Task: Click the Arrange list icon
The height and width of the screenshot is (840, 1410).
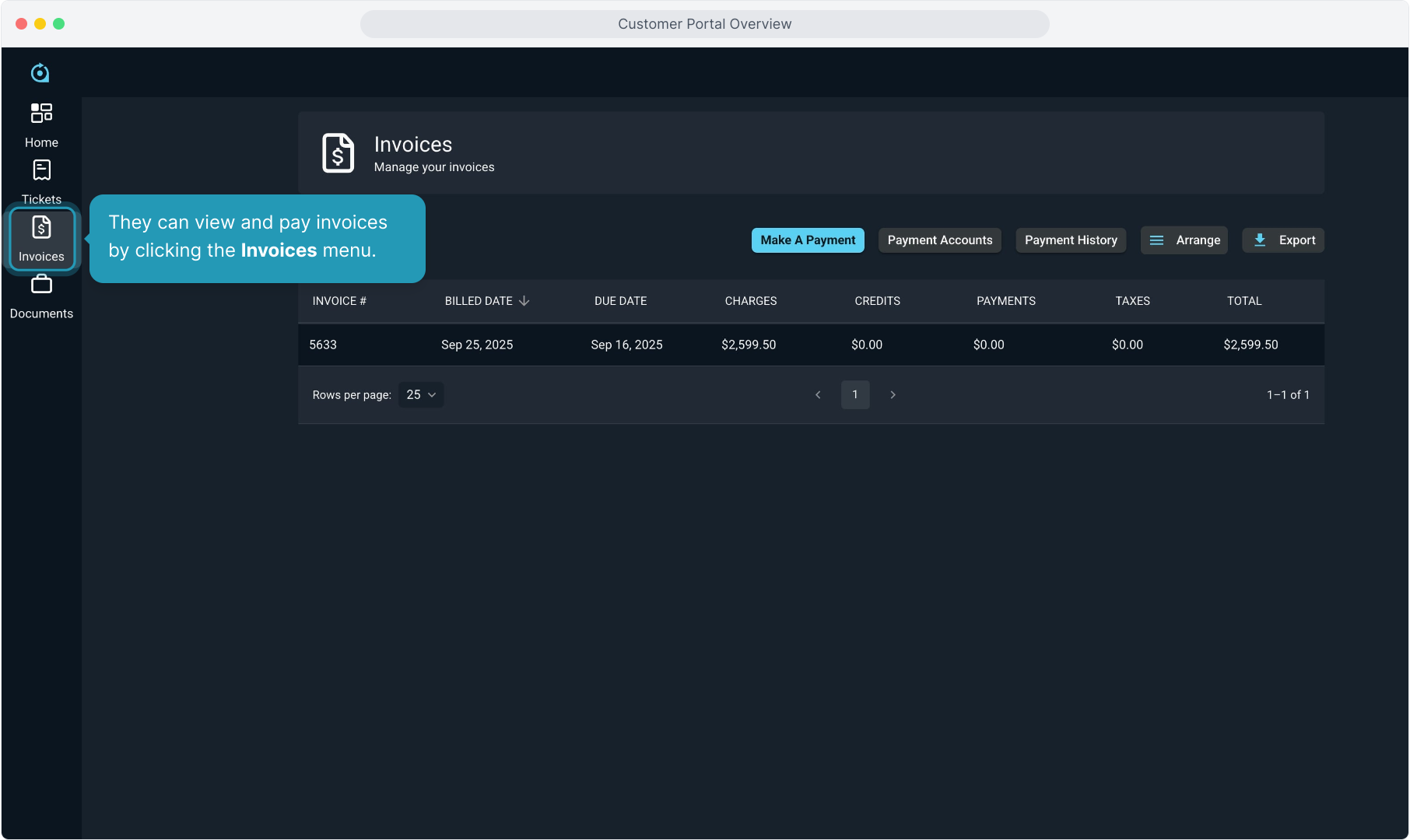Action: [x=1156, y=240]
